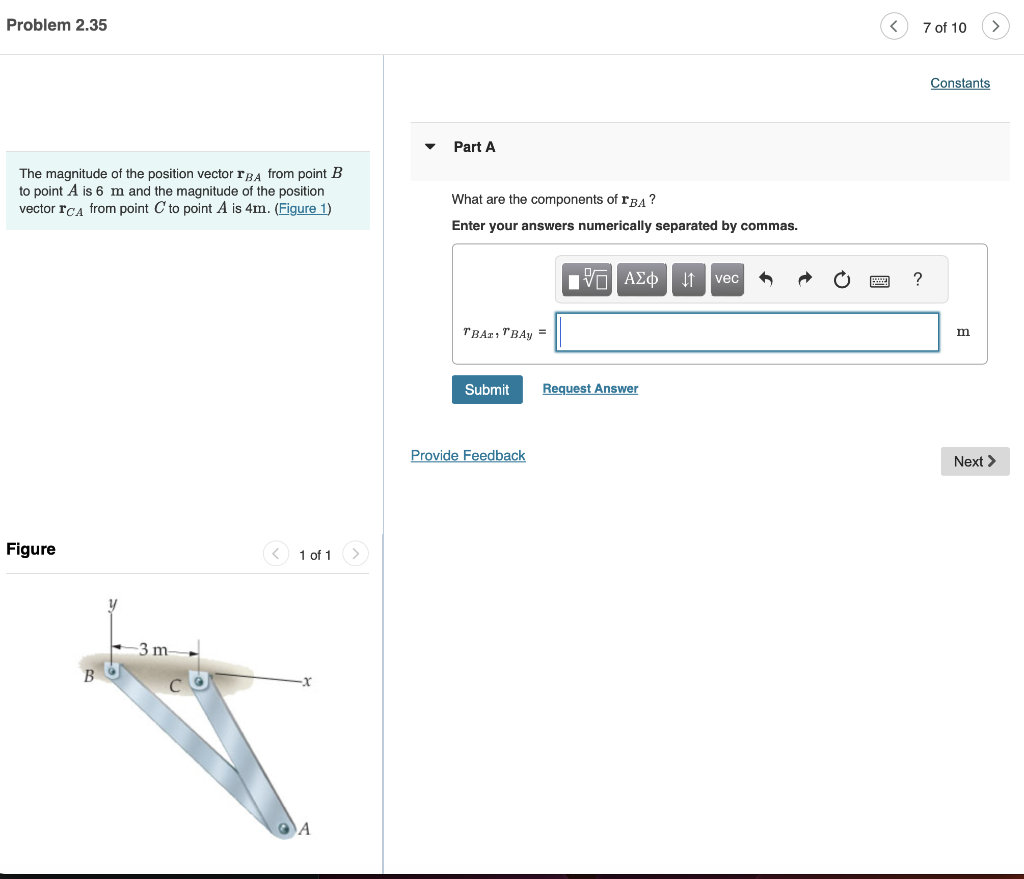Click the Next button at bottom right

click(974, 461)
